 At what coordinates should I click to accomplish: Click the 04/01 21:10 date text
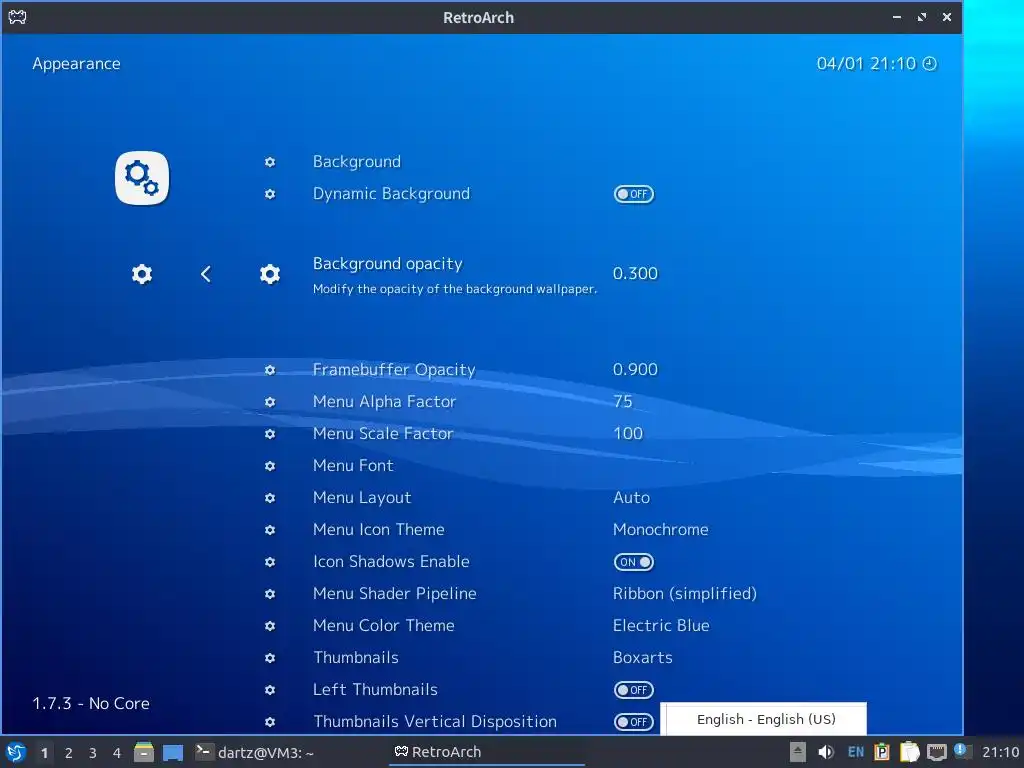click(x=866, y=63)
